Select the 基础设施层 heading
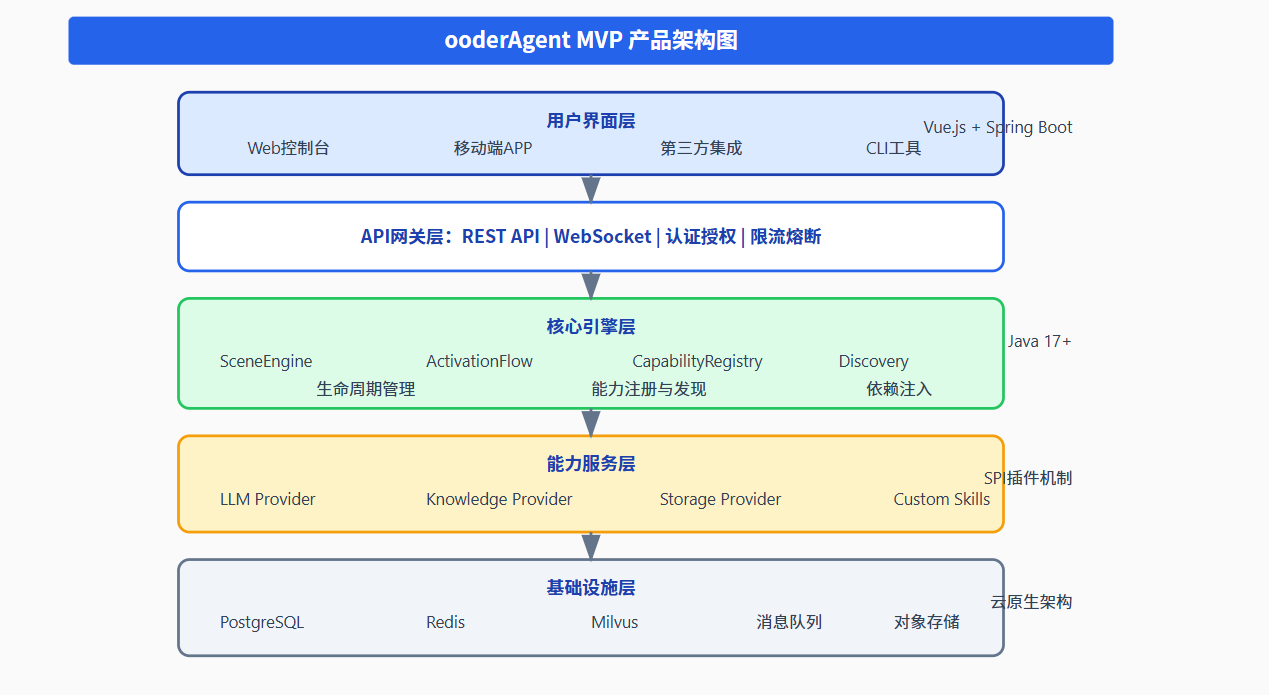This screenshot has width=1269, height=695. coord(591,588)
